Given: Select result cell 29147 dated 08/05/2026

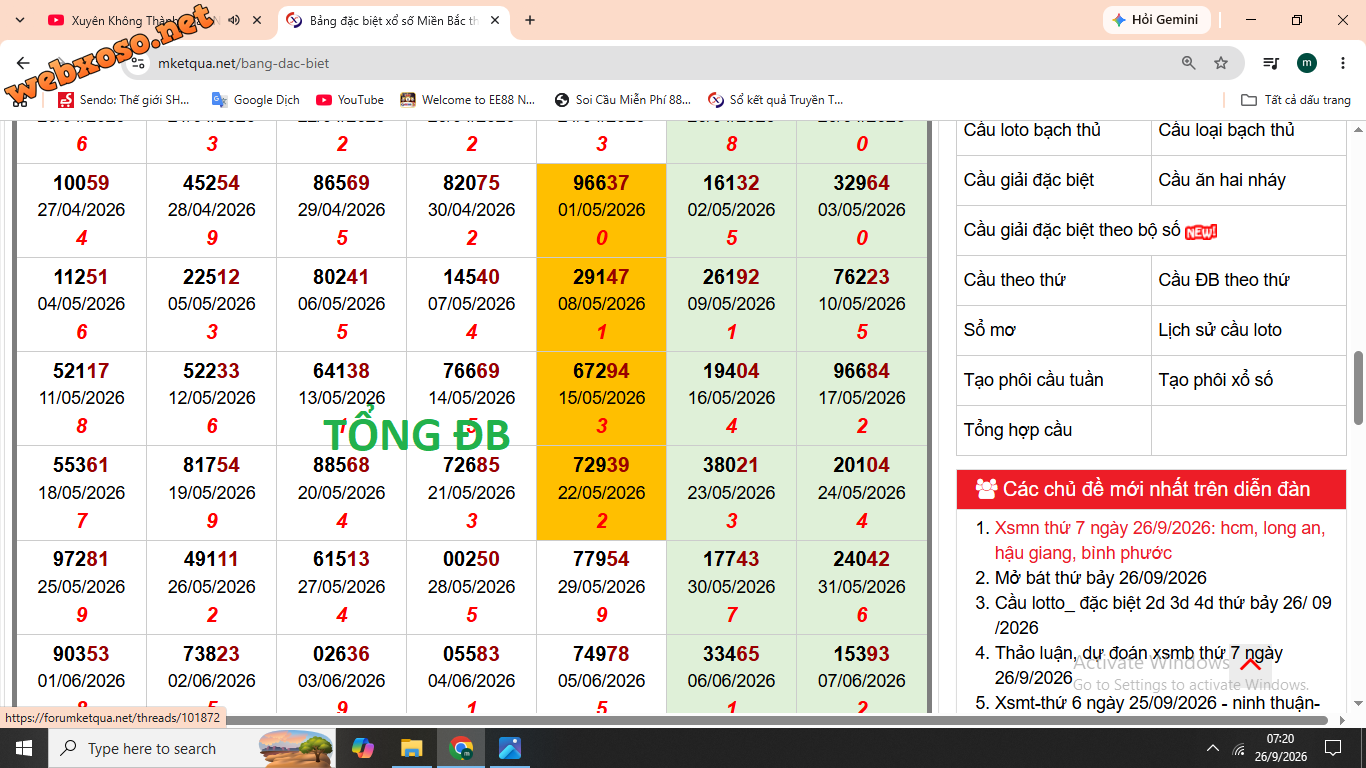Looking at the screenshot, I should [x=601, y=304].
